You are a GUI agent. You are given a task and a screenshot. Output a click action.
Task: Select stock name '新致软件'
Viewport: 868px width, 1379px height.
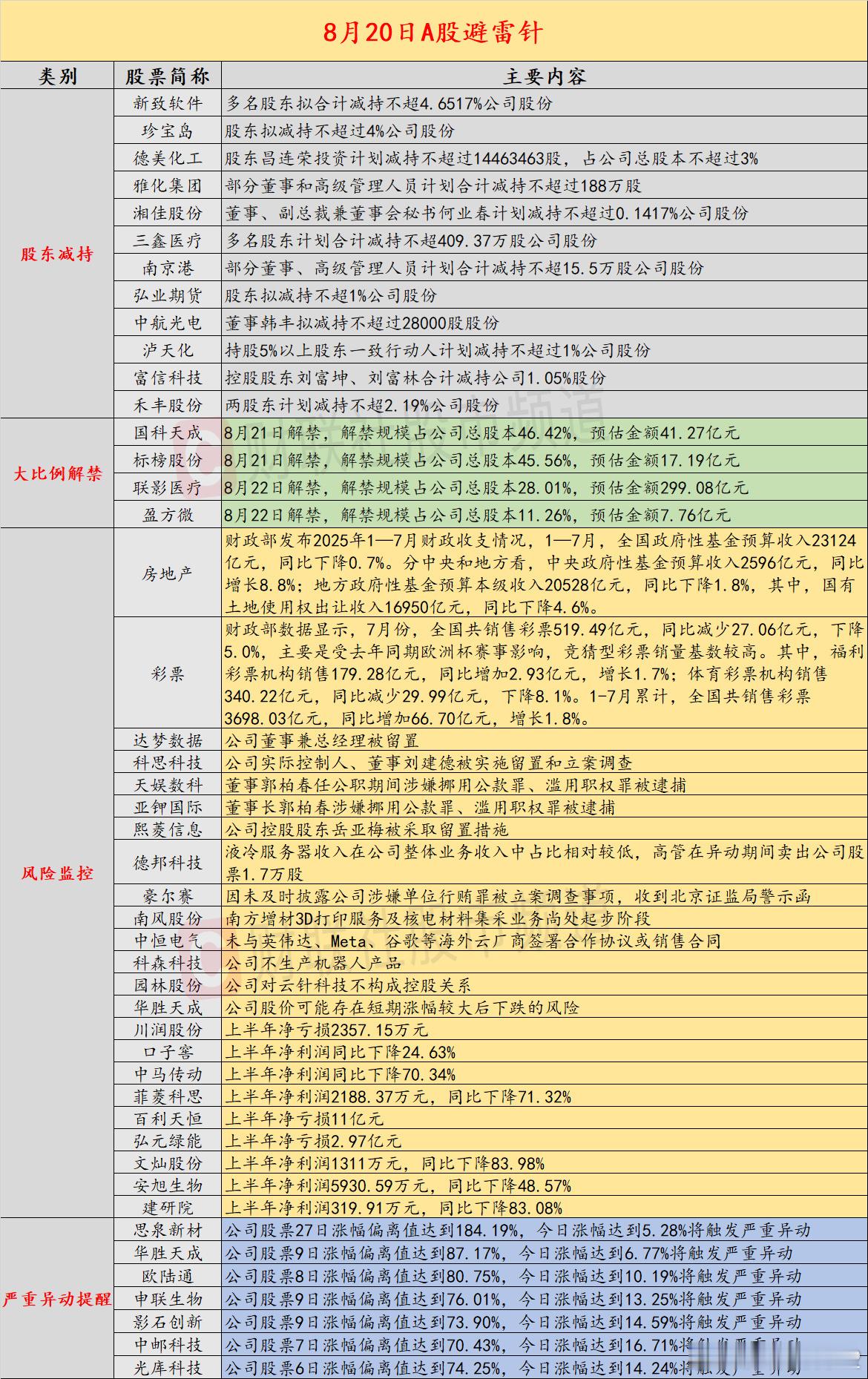(168, 104)
